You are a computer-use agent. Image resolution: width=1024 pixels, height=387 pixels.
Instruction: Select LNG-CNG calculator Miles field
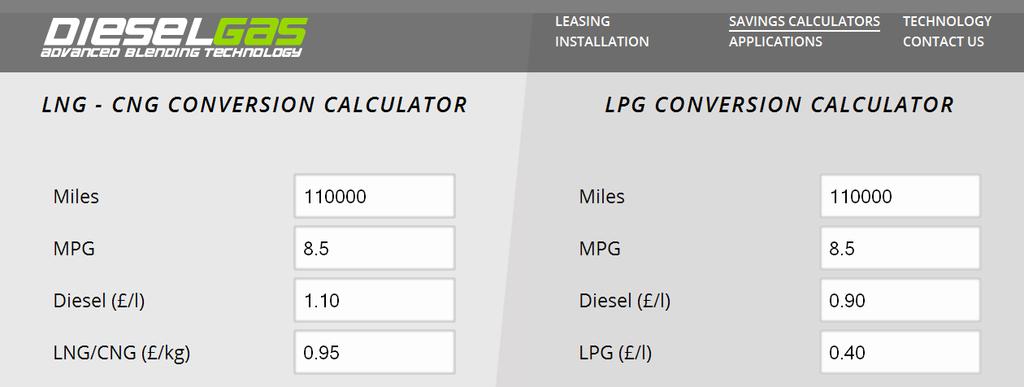[x=374, y=196]
